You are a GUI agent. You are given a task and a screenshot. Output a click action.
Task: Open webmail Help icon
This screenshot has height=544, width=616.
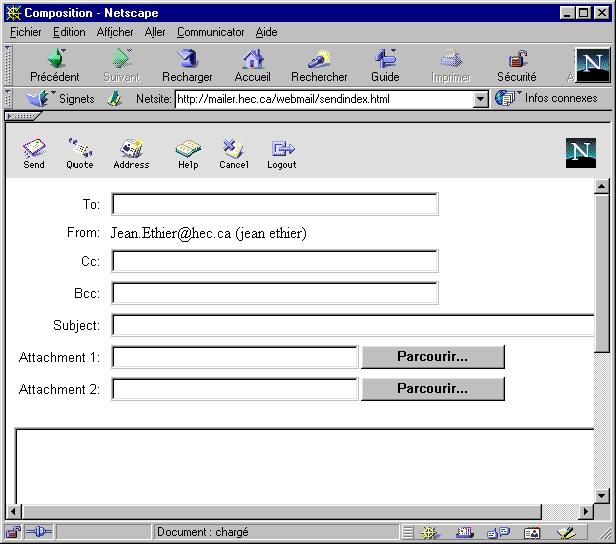188,154
